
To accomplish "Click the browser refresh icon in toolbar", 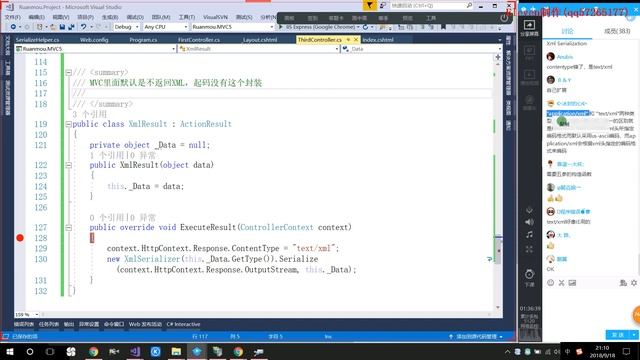I will pyautogui.click(x=366, y=27).
